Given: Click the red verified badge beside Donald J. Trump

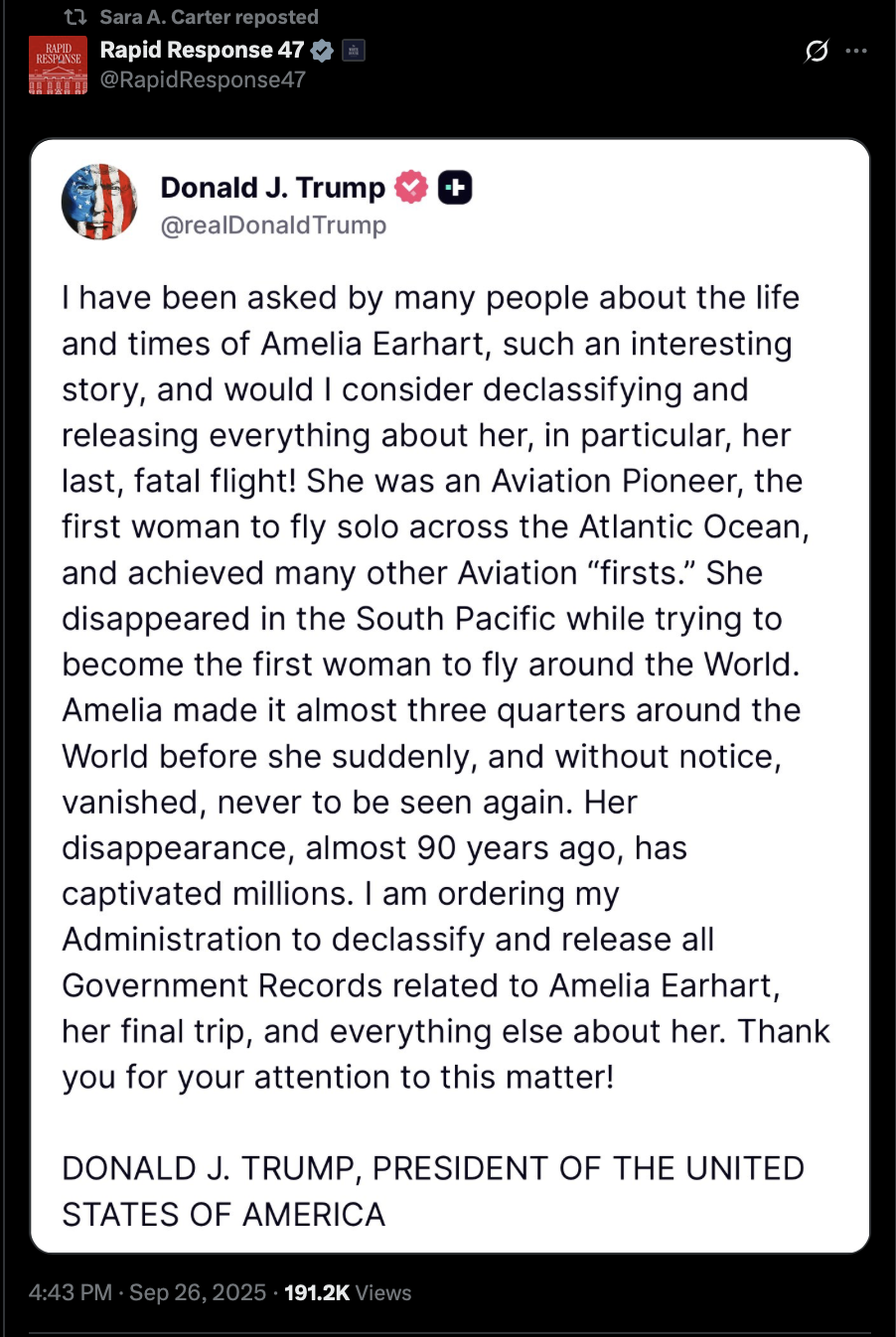Looking at the screenshot, I should pos(411,187).
